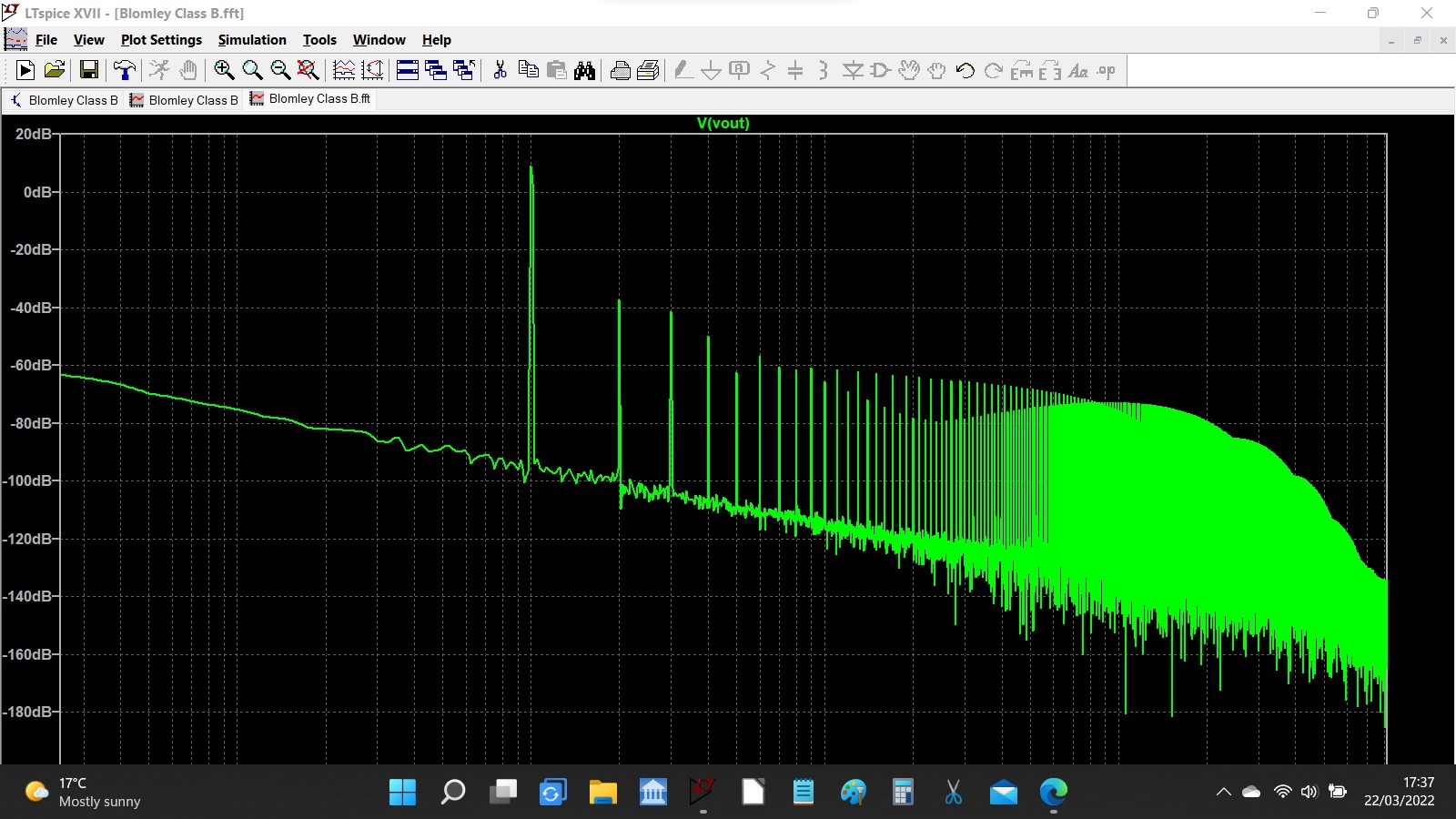Screen dimensions: 1456x819
Task: Click the Draw Wire pencil icon
Action: click(x=683, y=70)
